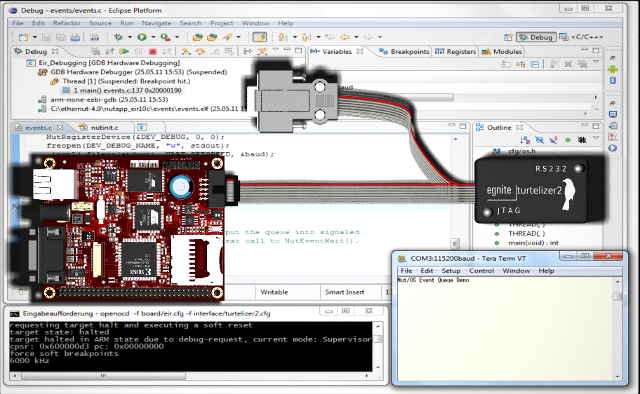Screen dimensions: 640x394
Task: Click the Suspend icon in Debug view
Action: (x=138, y=51)
